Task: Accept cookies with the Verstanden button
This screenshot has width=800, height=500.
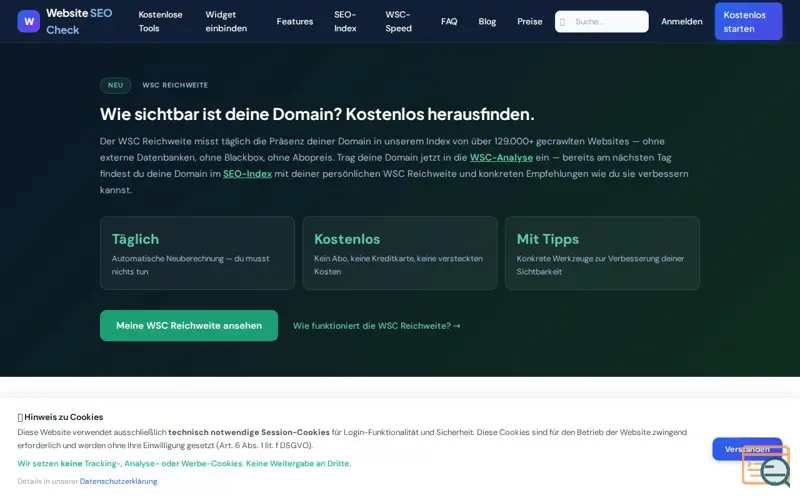Action: tap(747, 449)
